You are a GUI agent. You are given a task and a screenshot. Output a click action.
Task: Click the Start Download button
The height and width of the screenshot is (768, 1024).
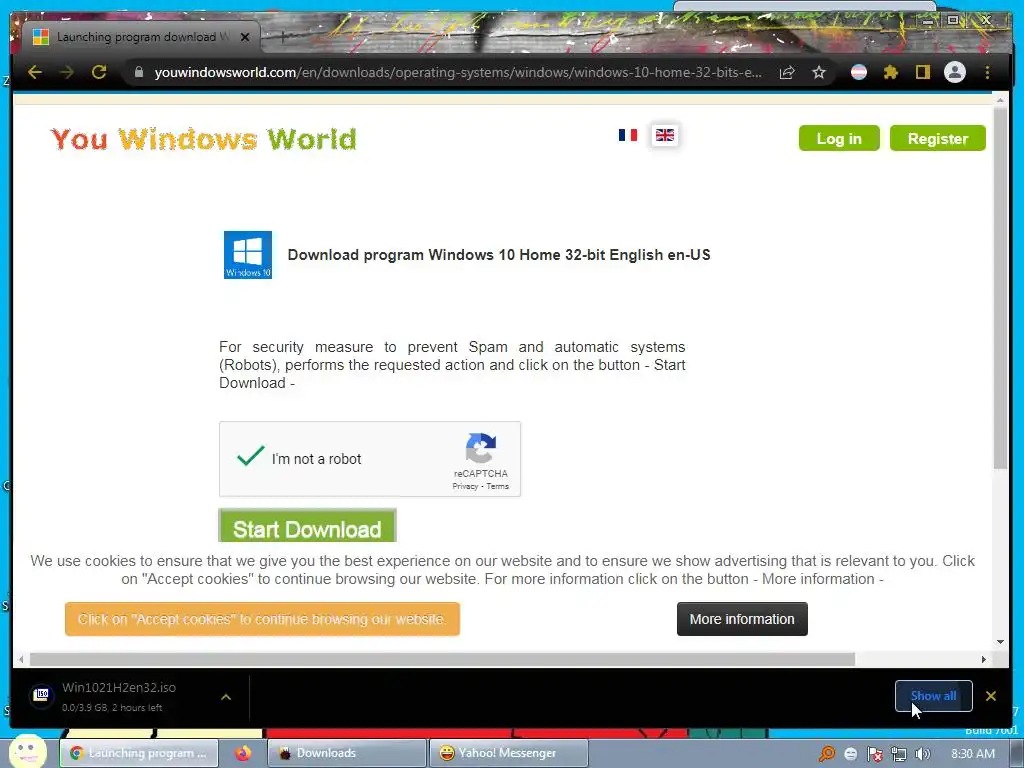click(308, 526)
